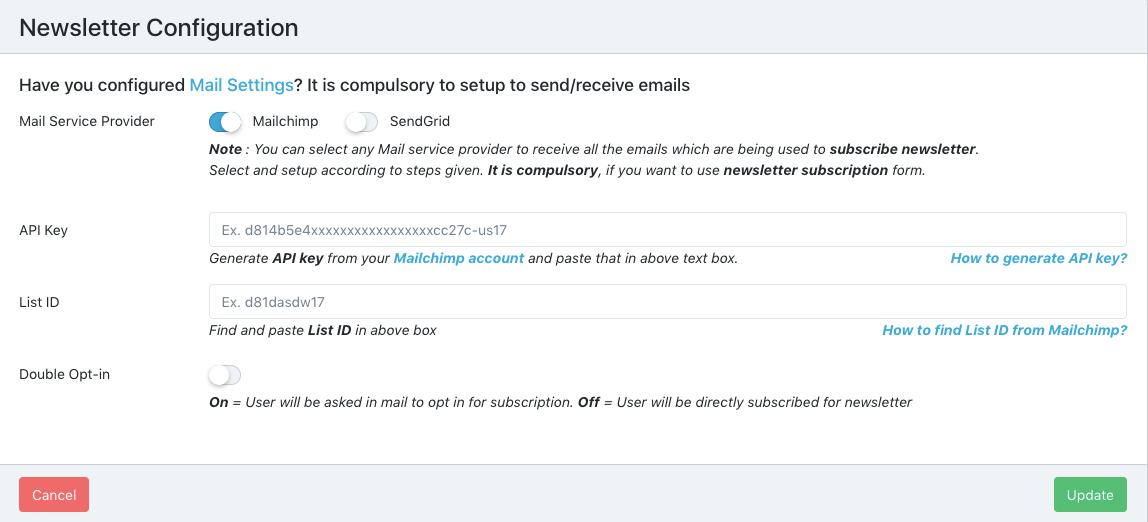Focus the API Key text box
Image resolution: width=1148 pixels, height=522 pixels.
[667, 230]
